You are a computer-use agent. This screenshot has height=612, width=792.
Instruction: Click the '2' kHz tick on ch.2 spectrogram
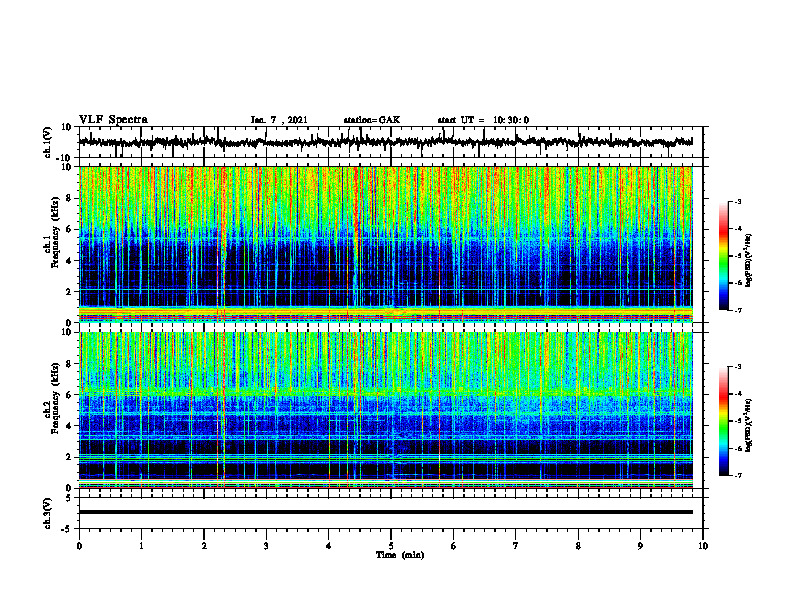coord(69,457)
